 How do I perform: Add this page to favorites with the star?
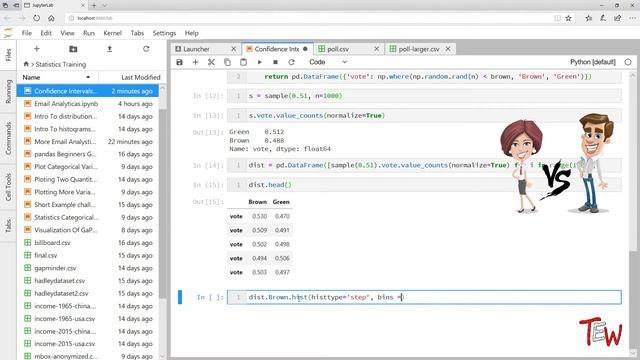tap(568, 18)
